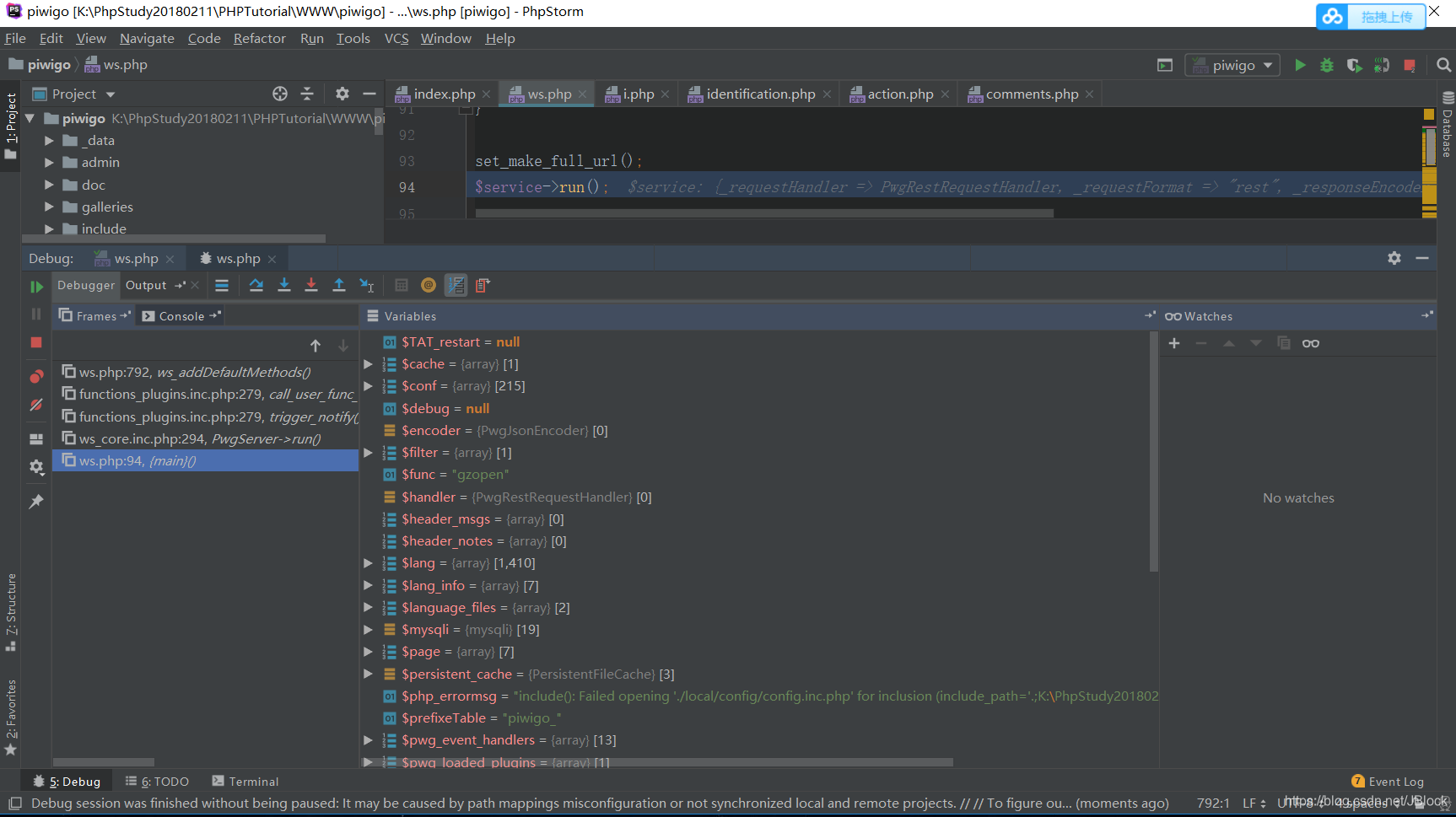View breakpoints with red double-circle icon
Viewport: 1456px width, 817px height.
click(x=36, y=376)
